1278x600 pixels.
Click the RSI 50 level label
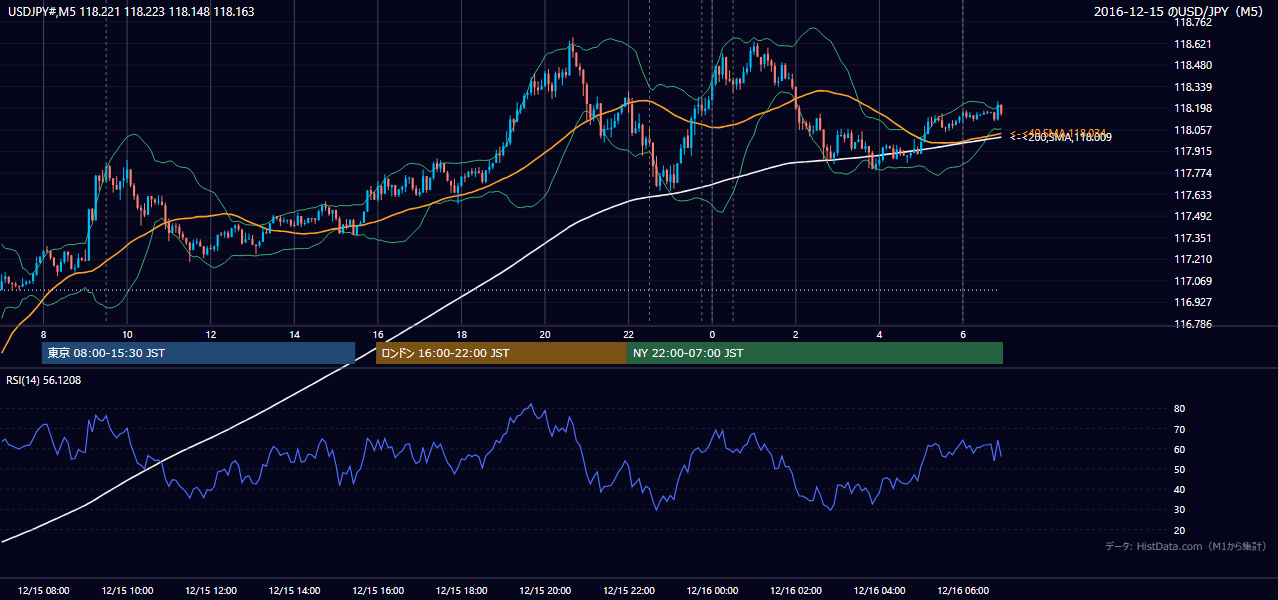tap(1179, 469)
